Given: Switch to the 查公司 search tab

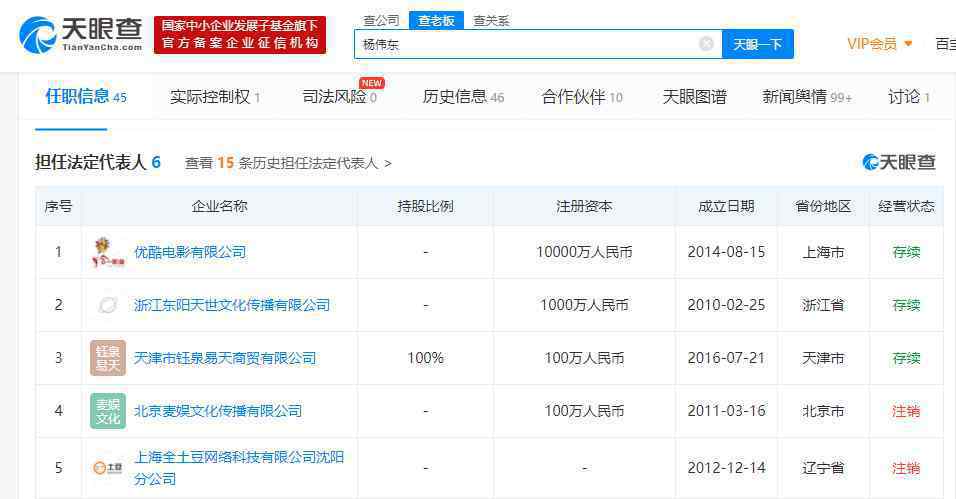Looking at the screenshot, I should (381, 20).
